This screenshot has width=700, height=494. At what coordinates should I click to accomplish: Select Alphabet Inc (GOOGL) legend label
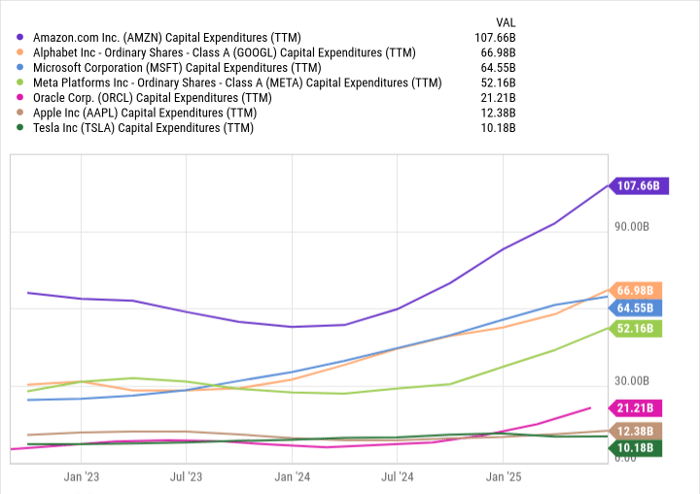pos(224,53)
